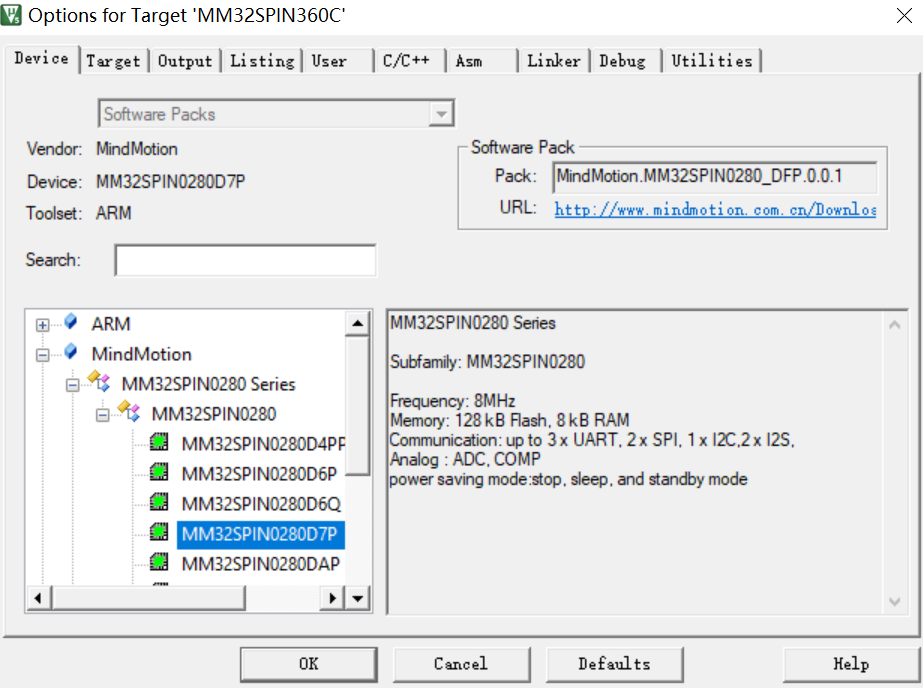Click the Help button
The height and width of the screenshot is (688, 923).
pos(851,664)
